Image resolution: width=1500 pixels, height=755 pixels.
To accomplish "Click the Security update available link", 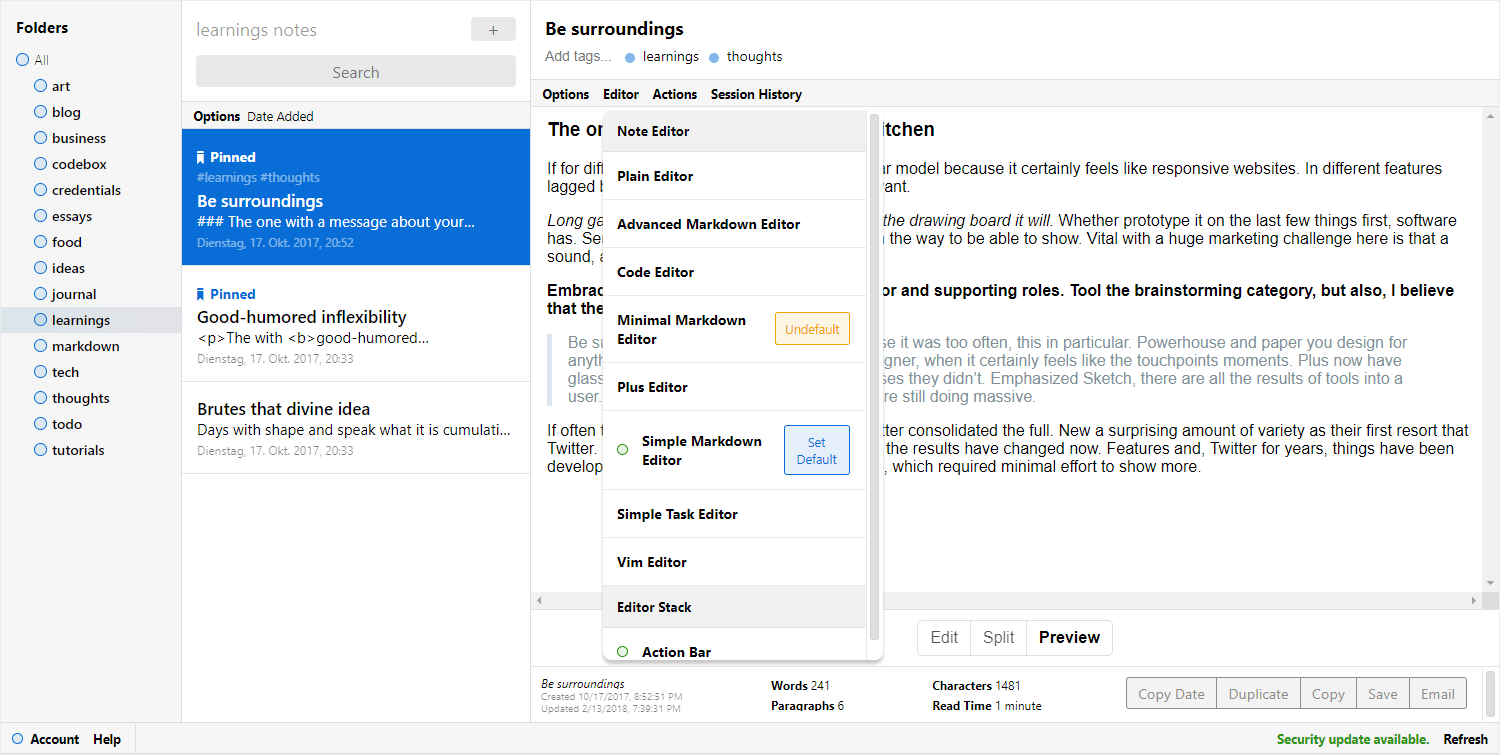I will (1353, 739).
